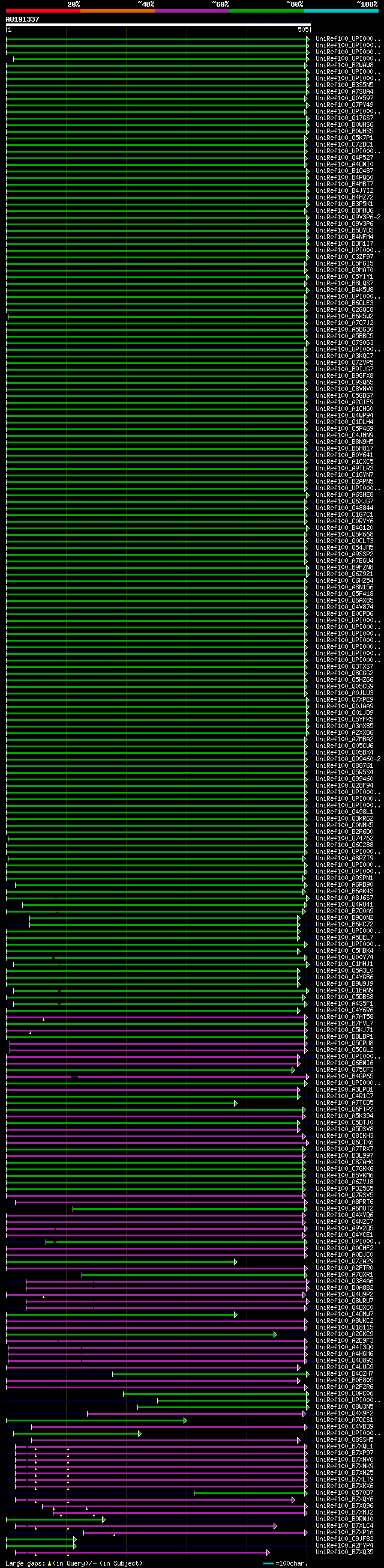
Task: Pick the UniRef100_C4JHN9 label
Action: pyautogui.click(x=344, y=435)
